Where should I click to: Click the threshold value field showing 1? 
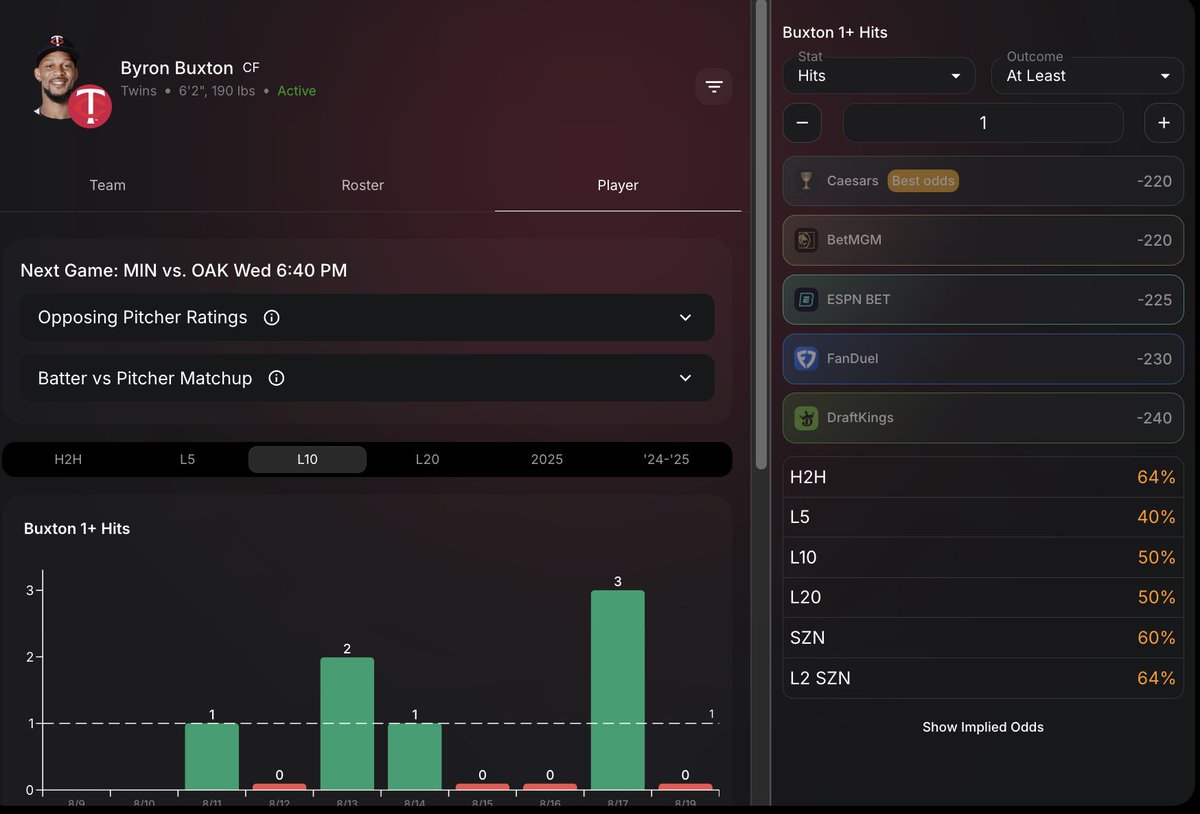click(x=983, y=123)
